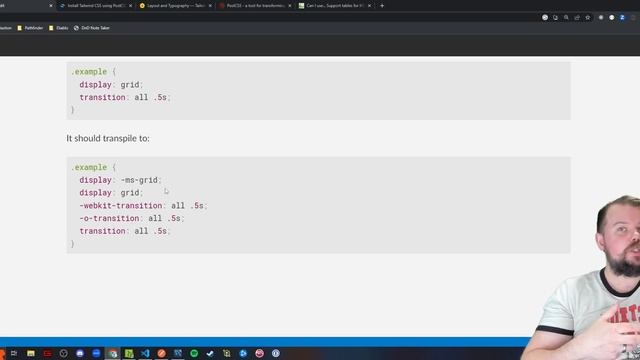Screen dimensions: 640x360
Task: Open the Pathfinder bookmark folder
Action: click(x=30, y=28)
